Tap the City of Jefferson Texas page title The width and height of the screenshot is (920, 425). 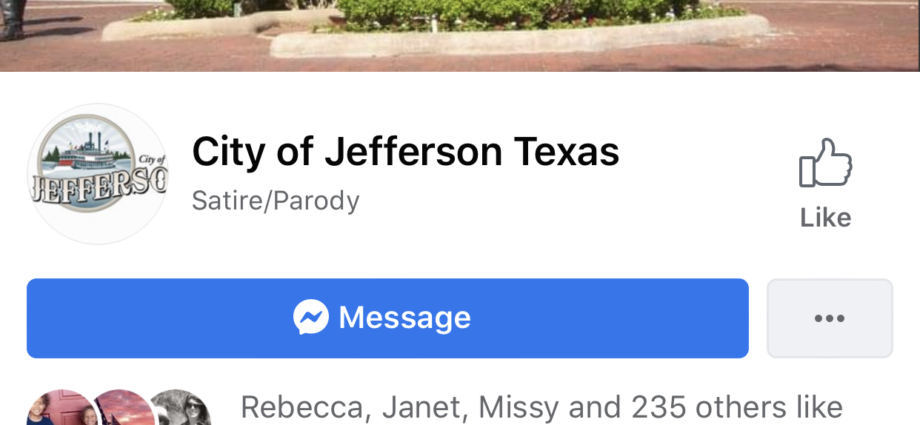click(405, 151)
